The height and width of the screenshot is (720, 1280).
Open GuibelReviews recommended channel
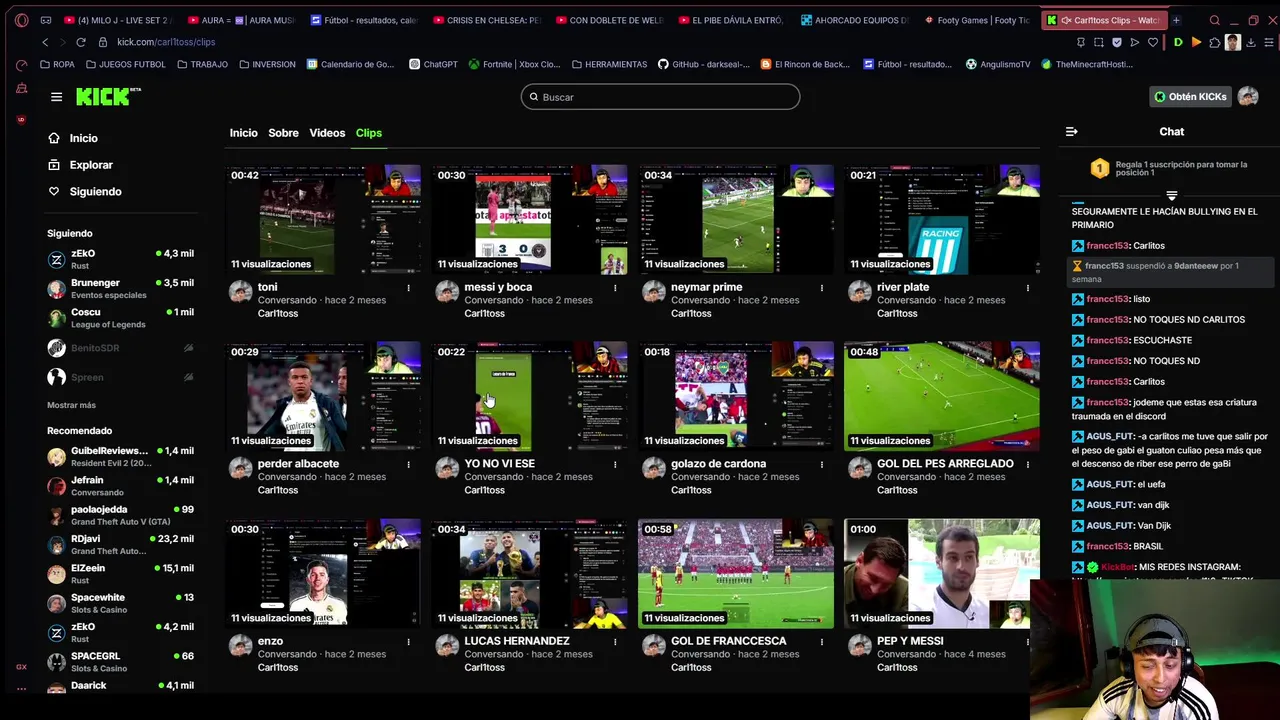click(121, 457)
